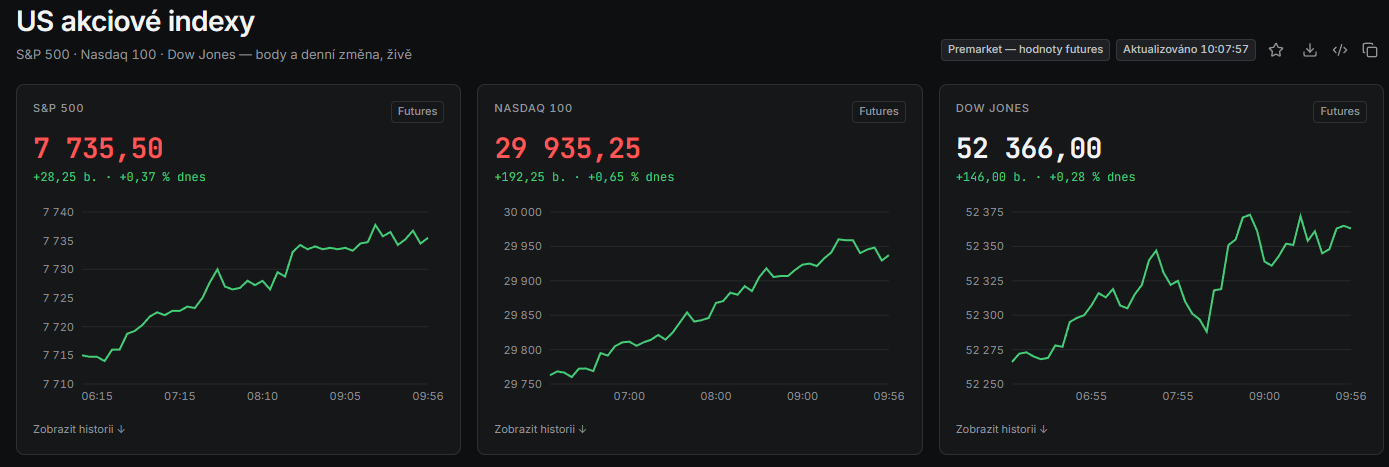This screenshot has width=1389, height=467.
Task: Click the Aktualizováno 10:07:57 timestamp badge
Action: tap(1186, 49)
